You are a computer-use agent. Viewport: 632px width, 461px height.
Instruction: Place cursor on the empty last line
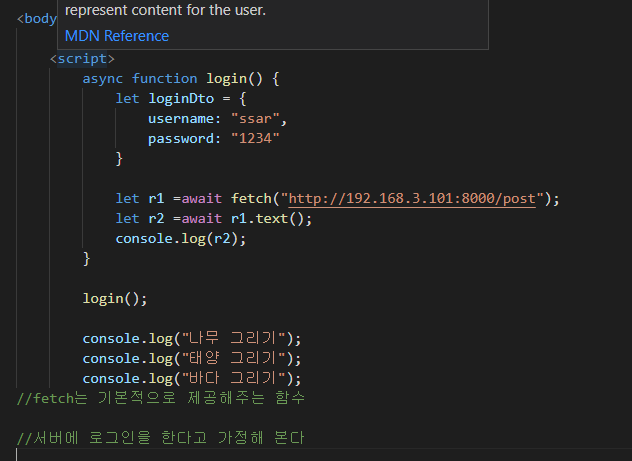[x=324, y=455]
